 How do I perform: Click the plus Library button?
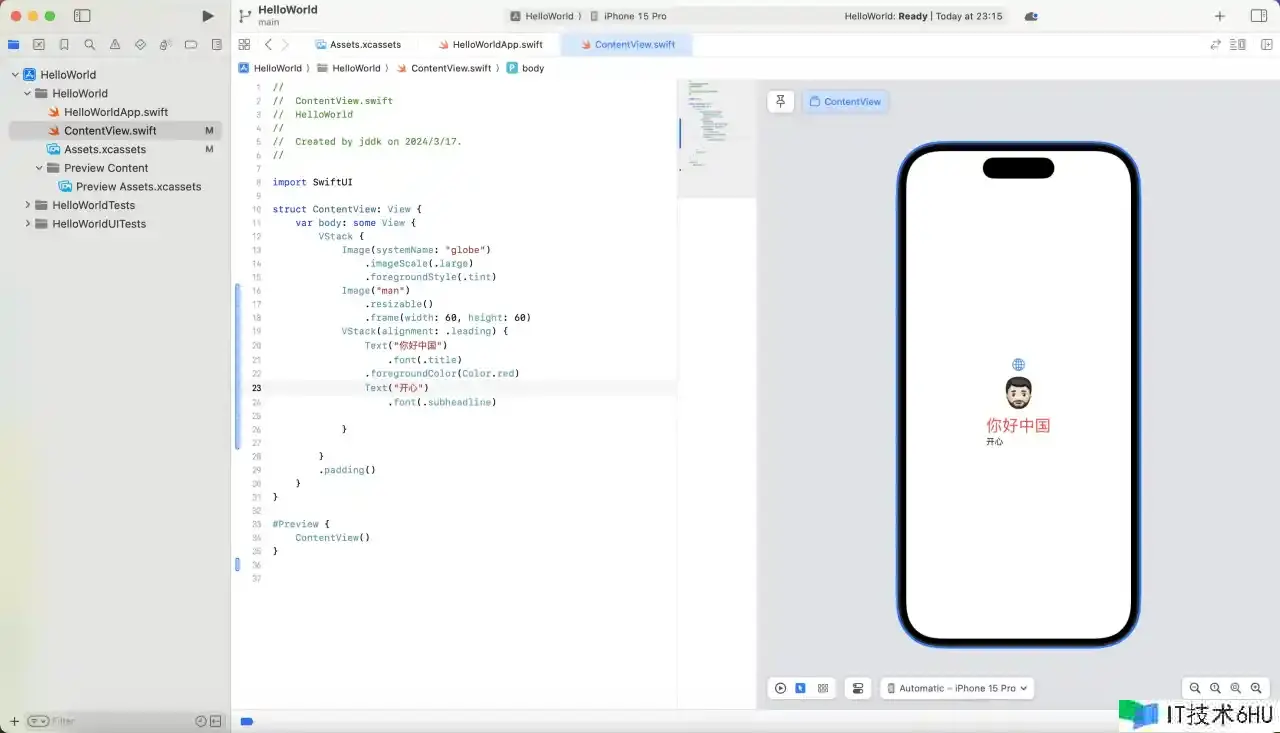[1219, 16]
